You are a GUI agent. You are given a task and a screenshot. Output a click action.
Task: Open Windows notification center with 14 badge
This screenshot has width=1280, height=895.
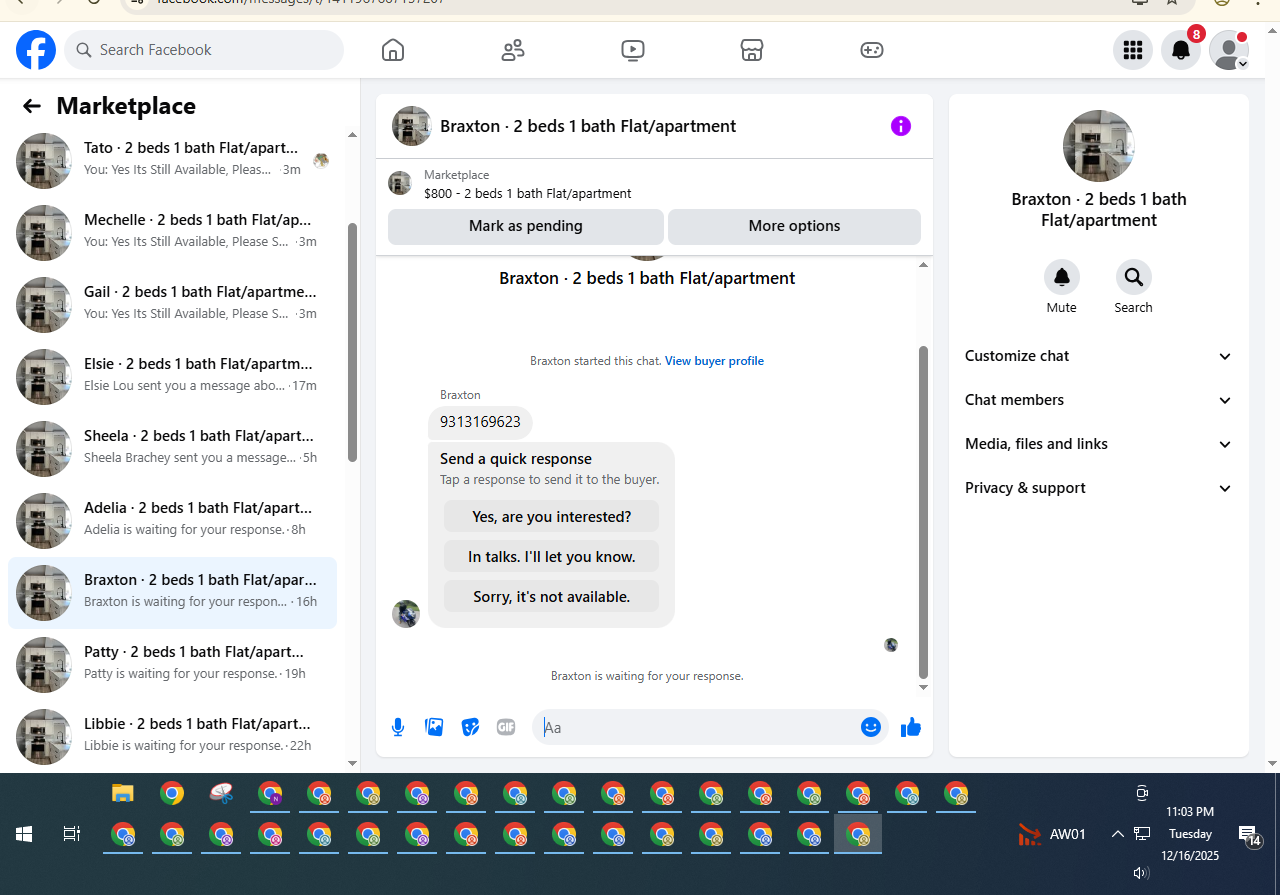[1249, 835]
